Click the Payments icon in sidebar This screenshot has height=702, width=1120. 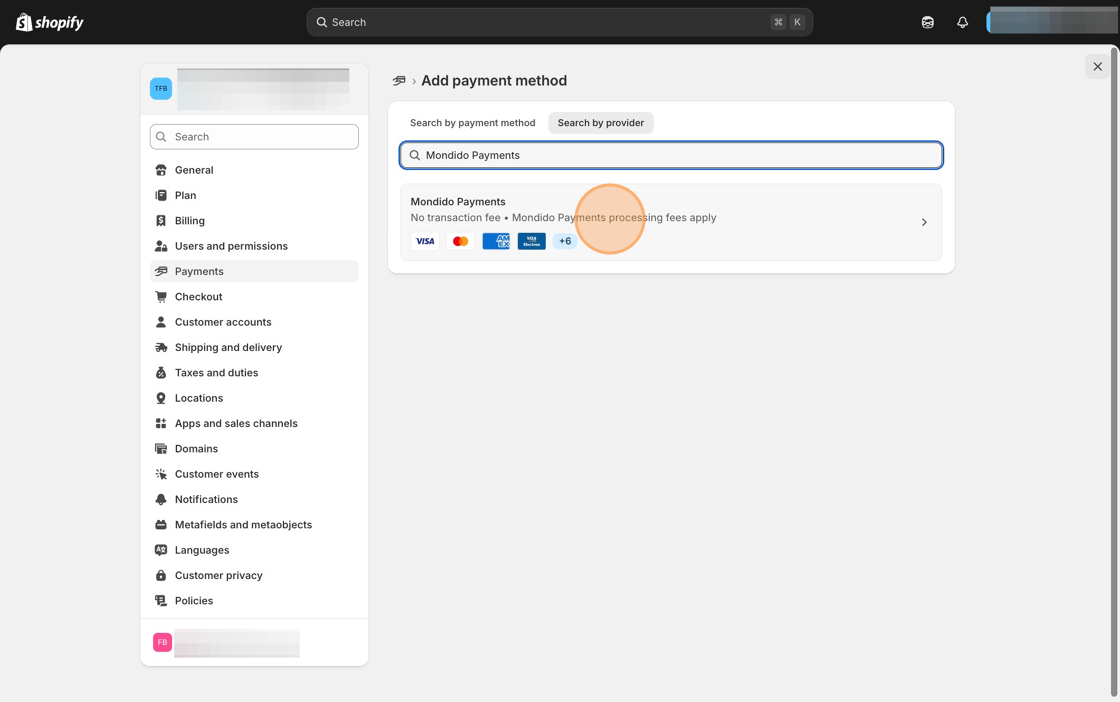pos(161,271)
